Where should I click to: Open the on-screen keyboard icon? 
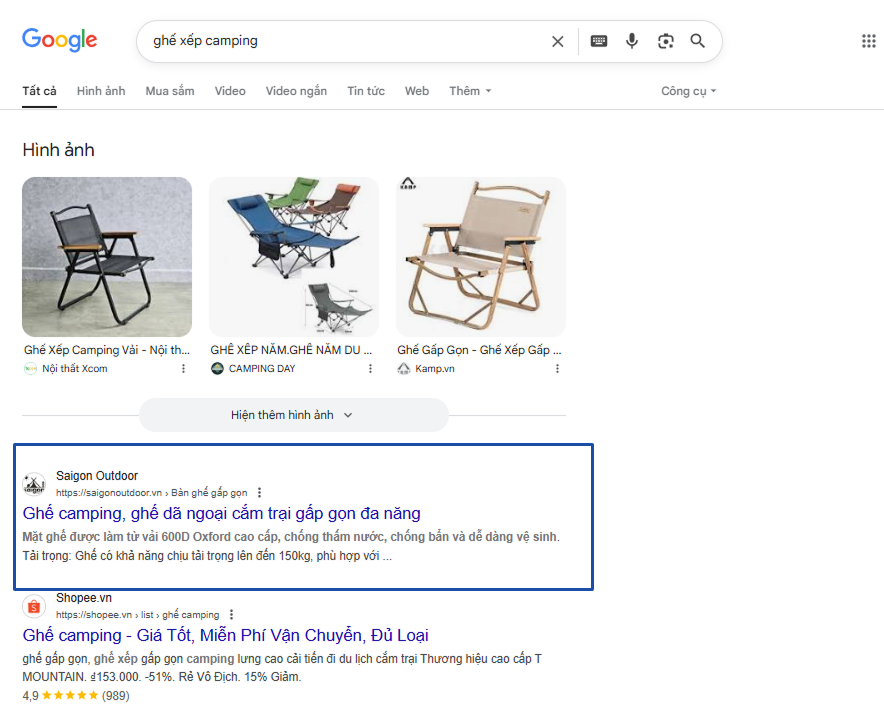[x=599, y=41]
